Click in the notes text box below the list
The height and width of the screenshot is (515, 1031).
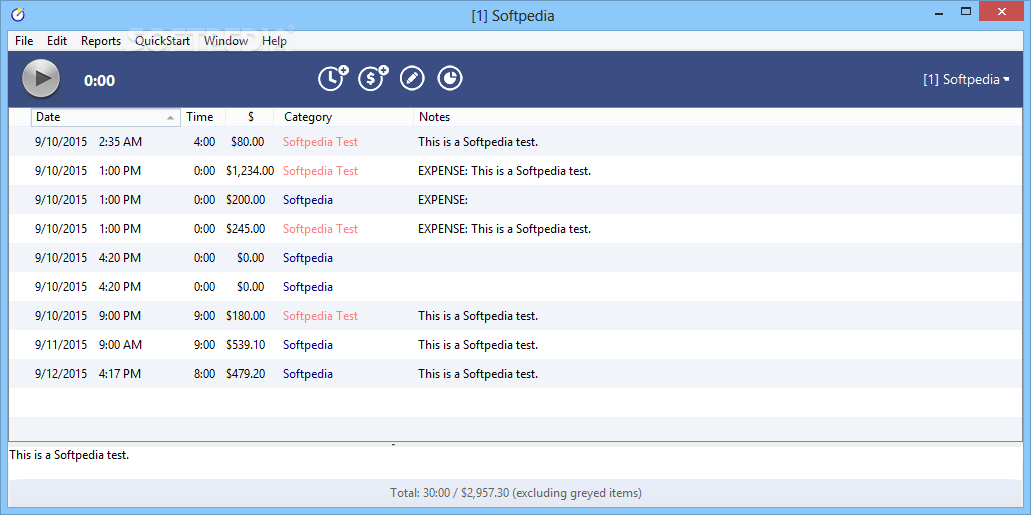pos(516,463)
